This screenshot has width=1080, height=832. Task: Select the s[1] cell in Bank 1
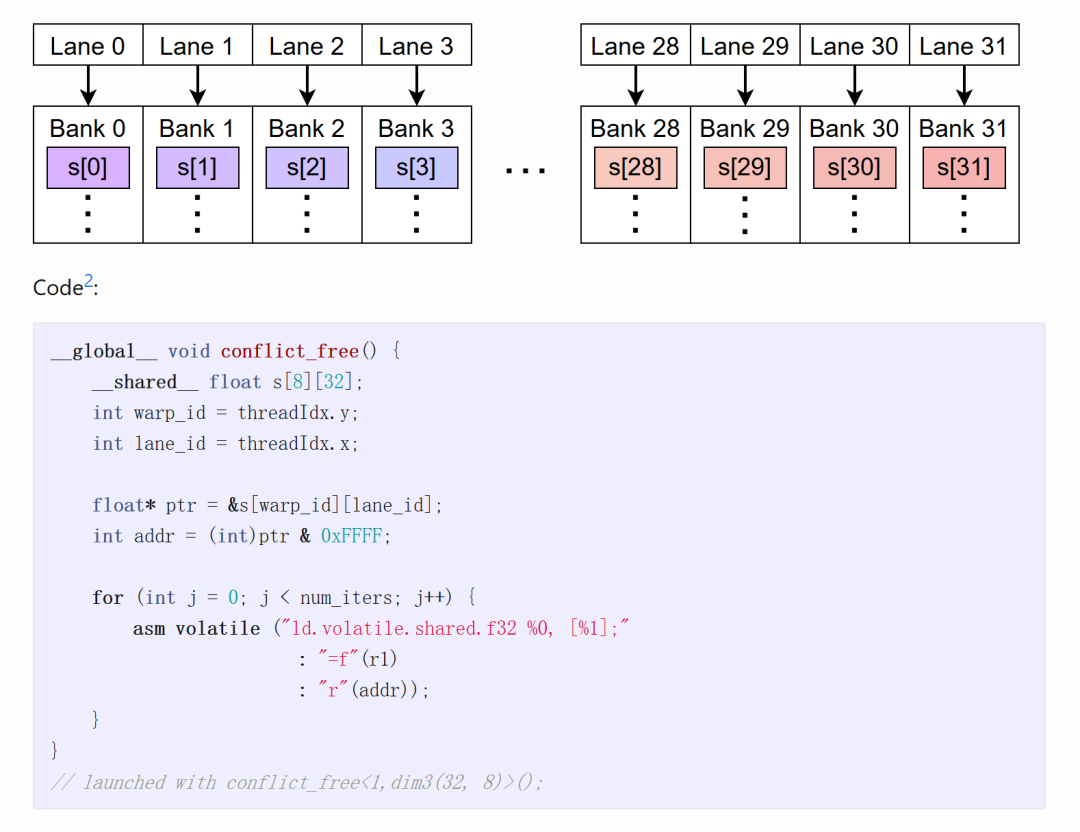[x=197, y=168]
